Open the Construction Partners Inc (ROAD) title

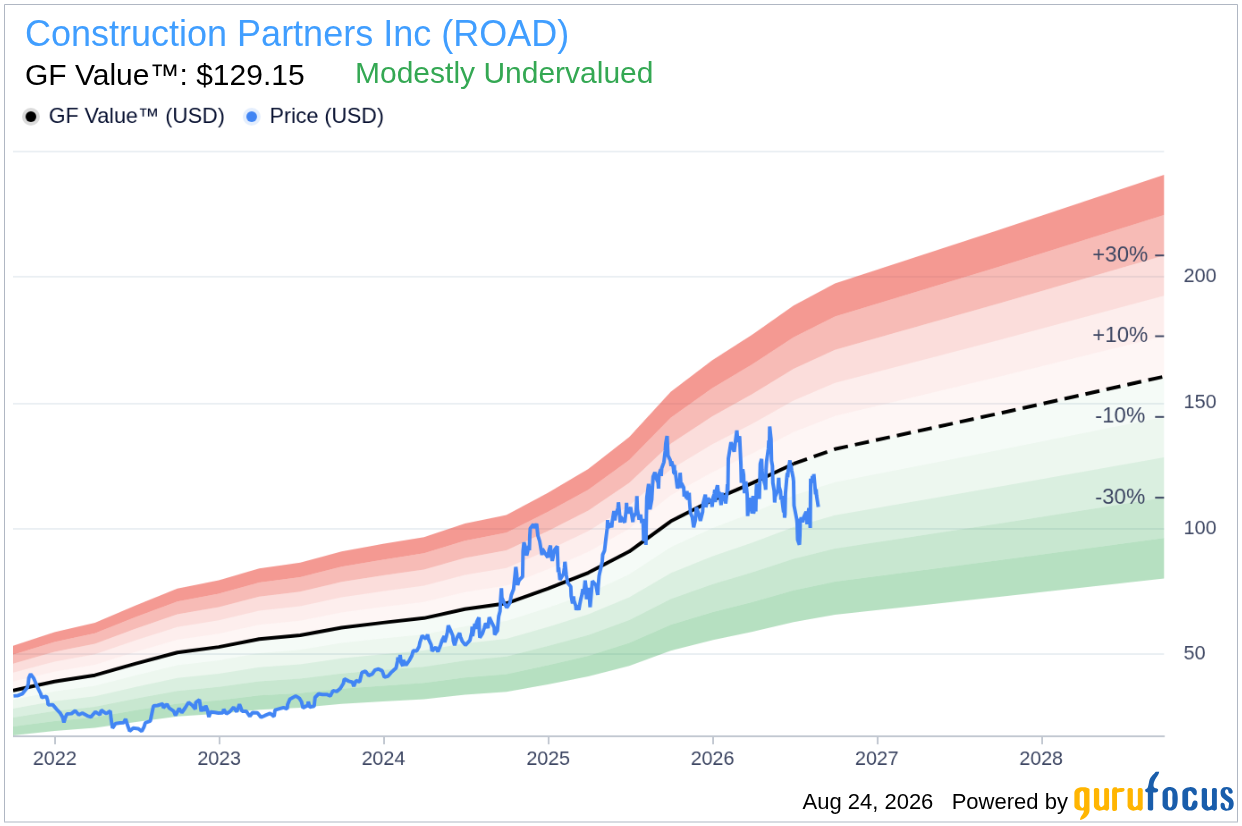(297, 34)
